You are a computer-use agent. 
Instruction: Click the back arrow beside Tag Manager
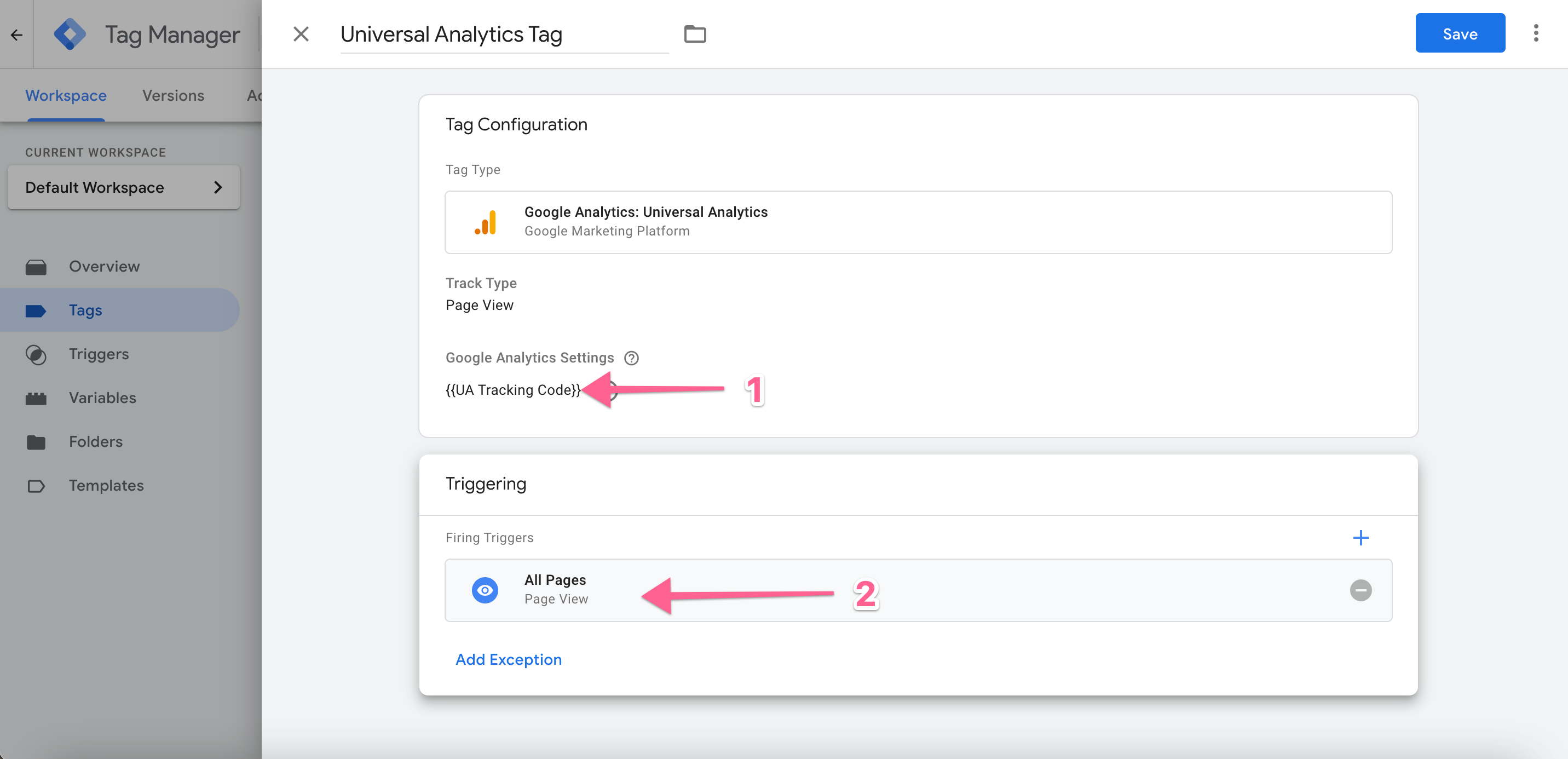(16, 34)
